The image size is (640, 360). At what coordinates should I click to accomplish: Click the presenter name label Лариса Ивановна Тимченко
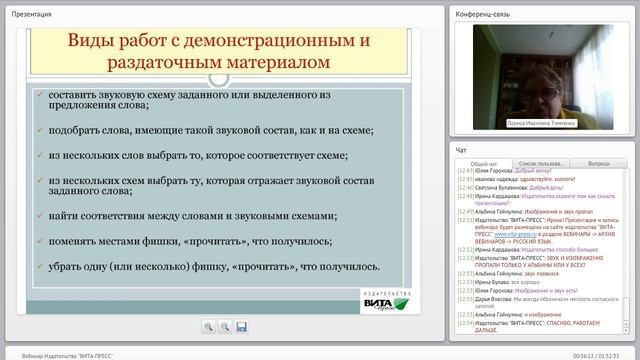coord(542,123)
